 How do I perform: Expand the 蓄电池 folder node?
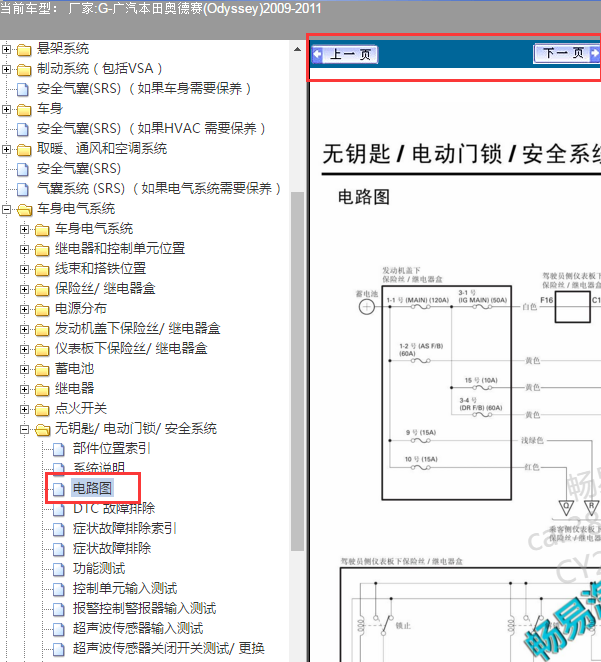pos(24,369)
